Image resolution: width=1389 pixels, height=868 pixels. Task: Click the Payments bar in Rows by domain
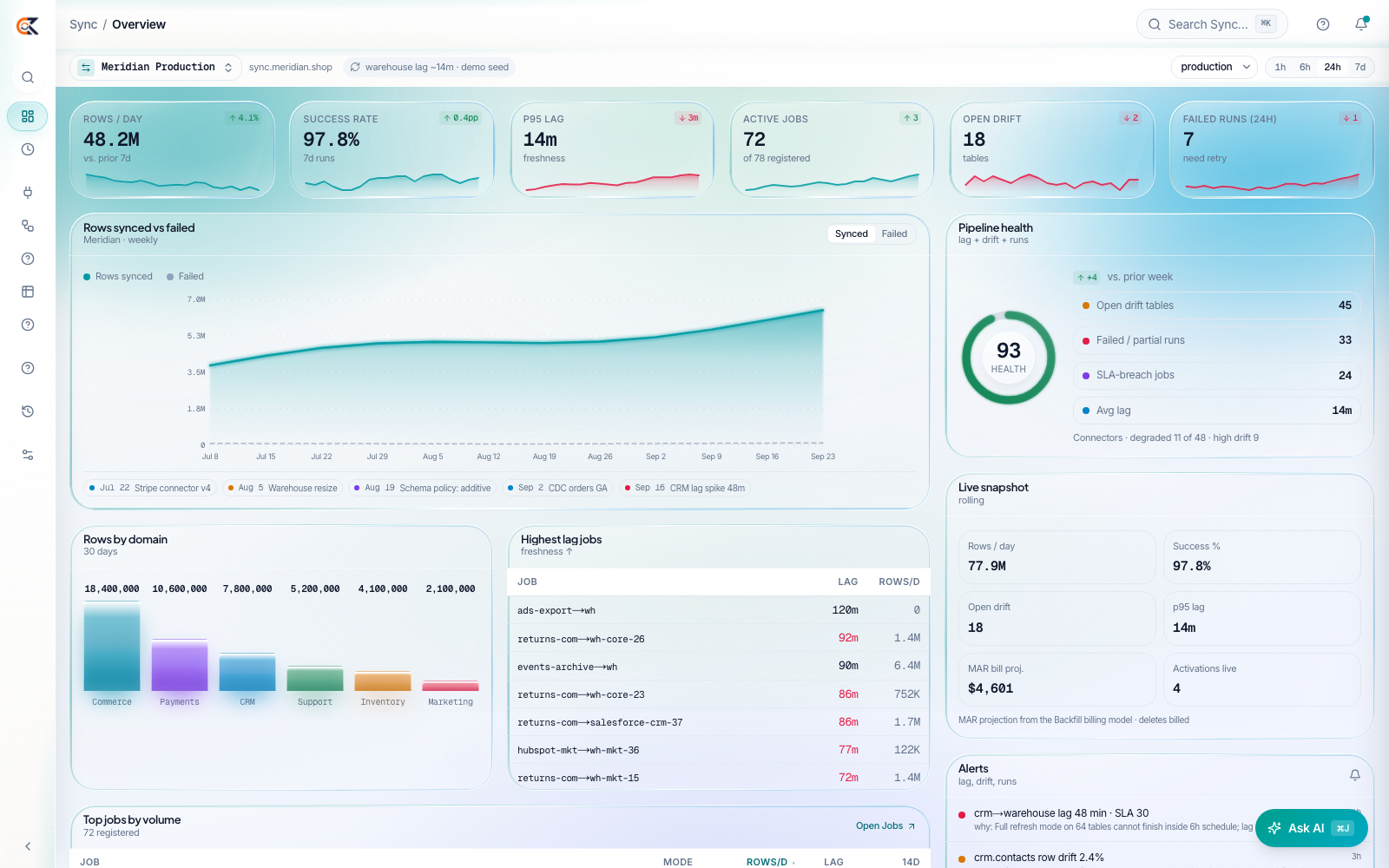point(180,665)
